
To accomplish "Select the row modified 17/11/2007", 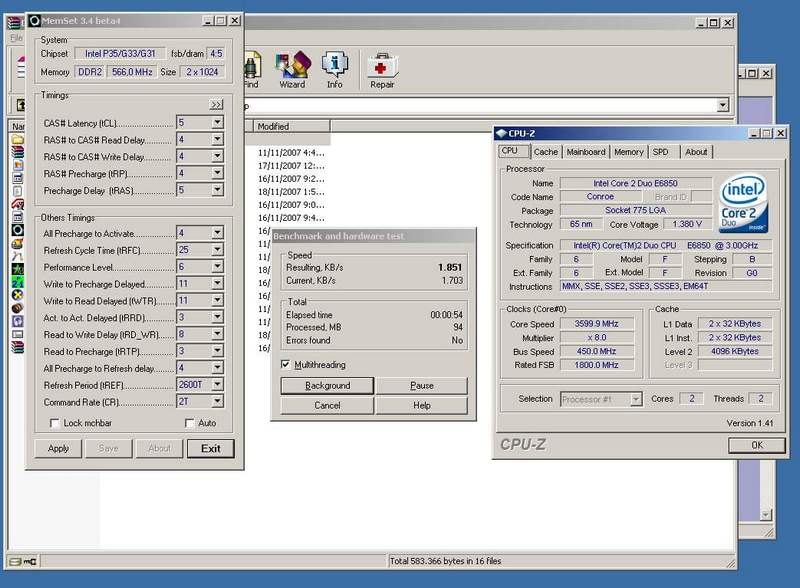I will 291,166.
